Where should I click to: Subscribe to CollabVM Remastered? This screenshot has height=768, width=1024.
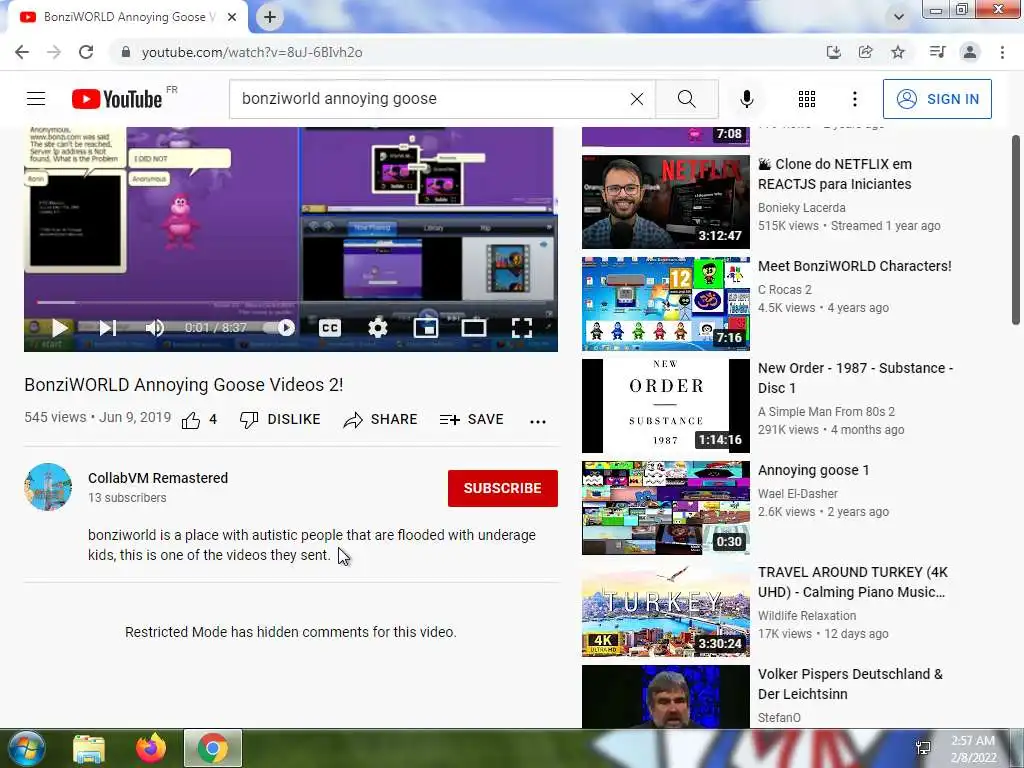pos(502,488)
